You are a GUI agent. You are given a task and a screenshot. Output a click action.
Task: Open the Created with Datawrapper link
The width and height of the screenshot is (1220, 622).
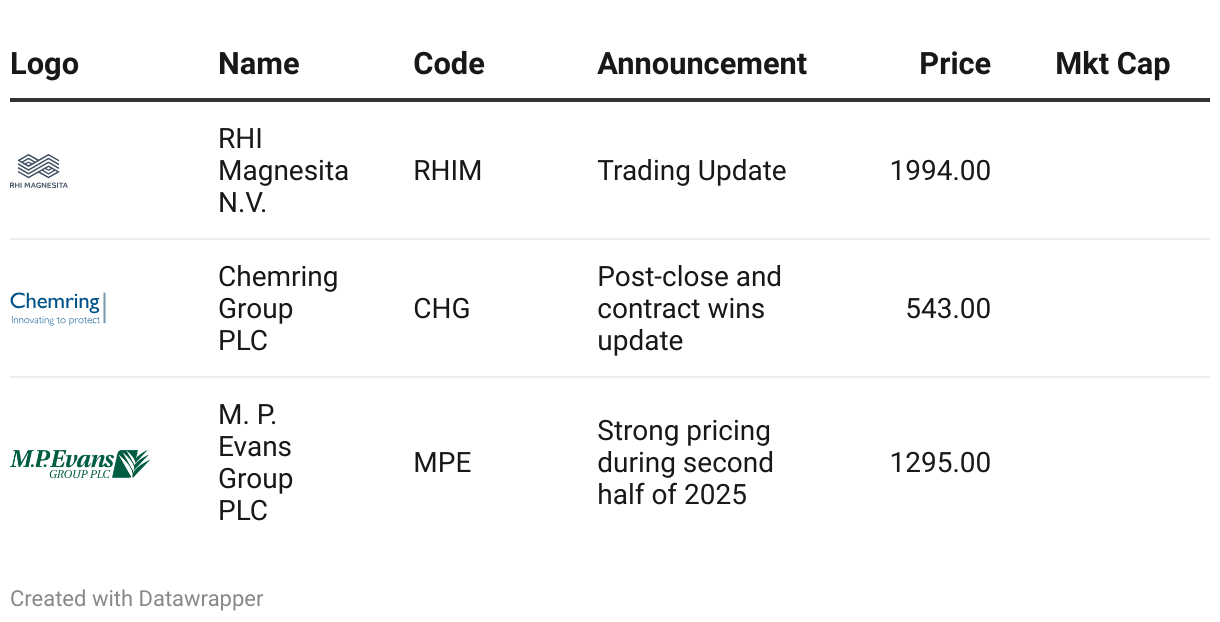(137, 598)
